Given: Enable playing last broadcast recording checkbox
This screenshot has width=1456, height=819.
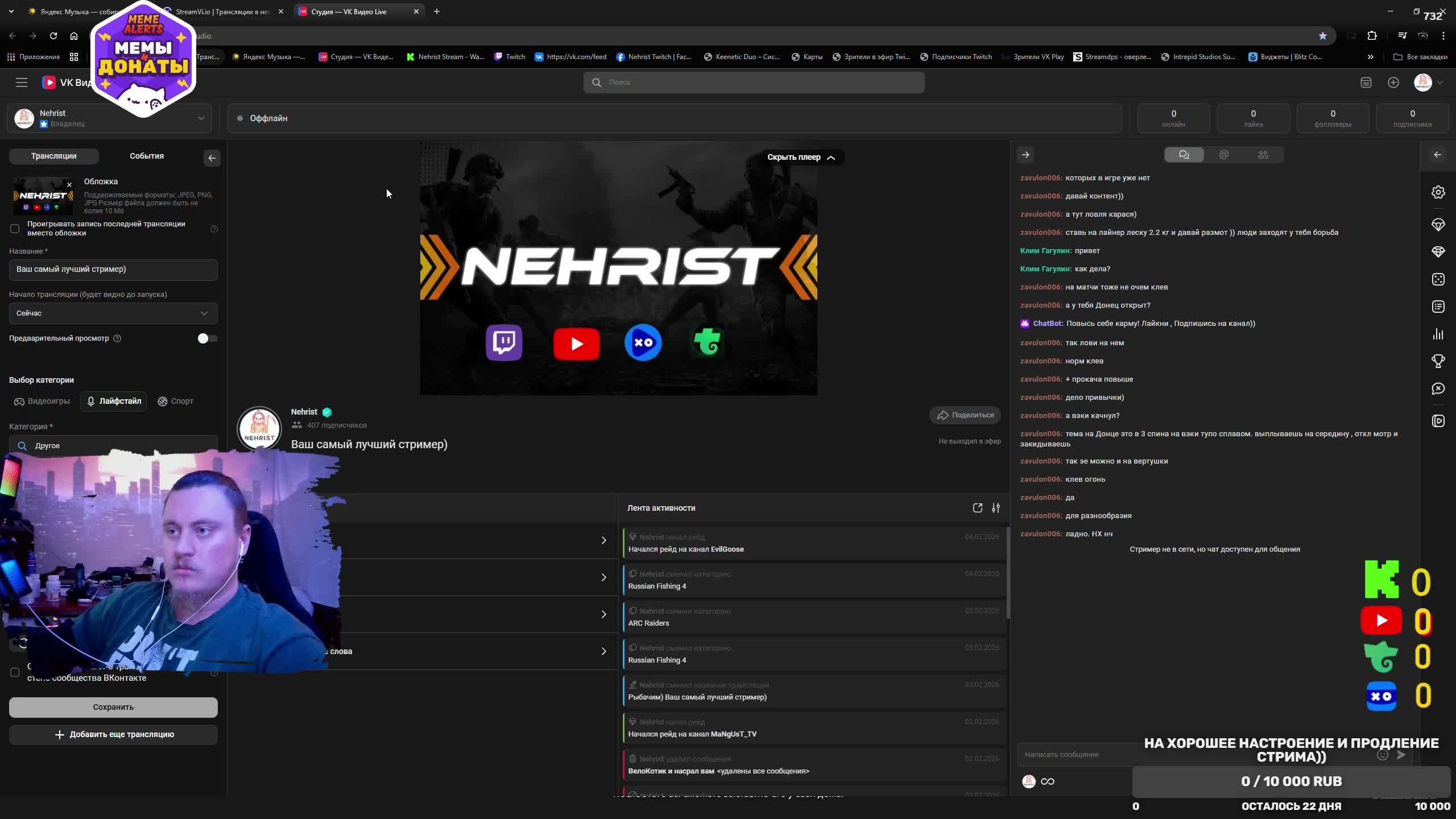Looking at the screenshot, I should 15,229.
